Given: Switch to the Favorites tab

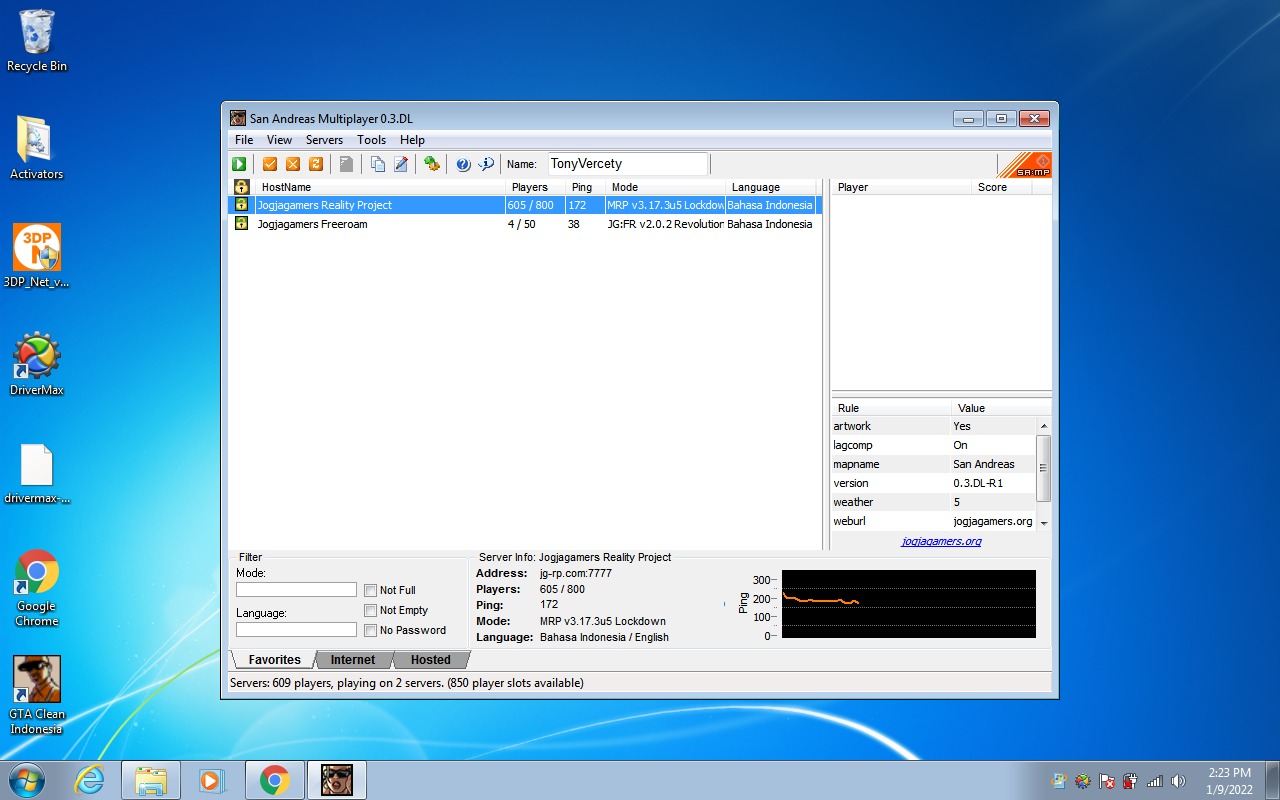Looking at the screenshot, I should [x=274, y=660].
